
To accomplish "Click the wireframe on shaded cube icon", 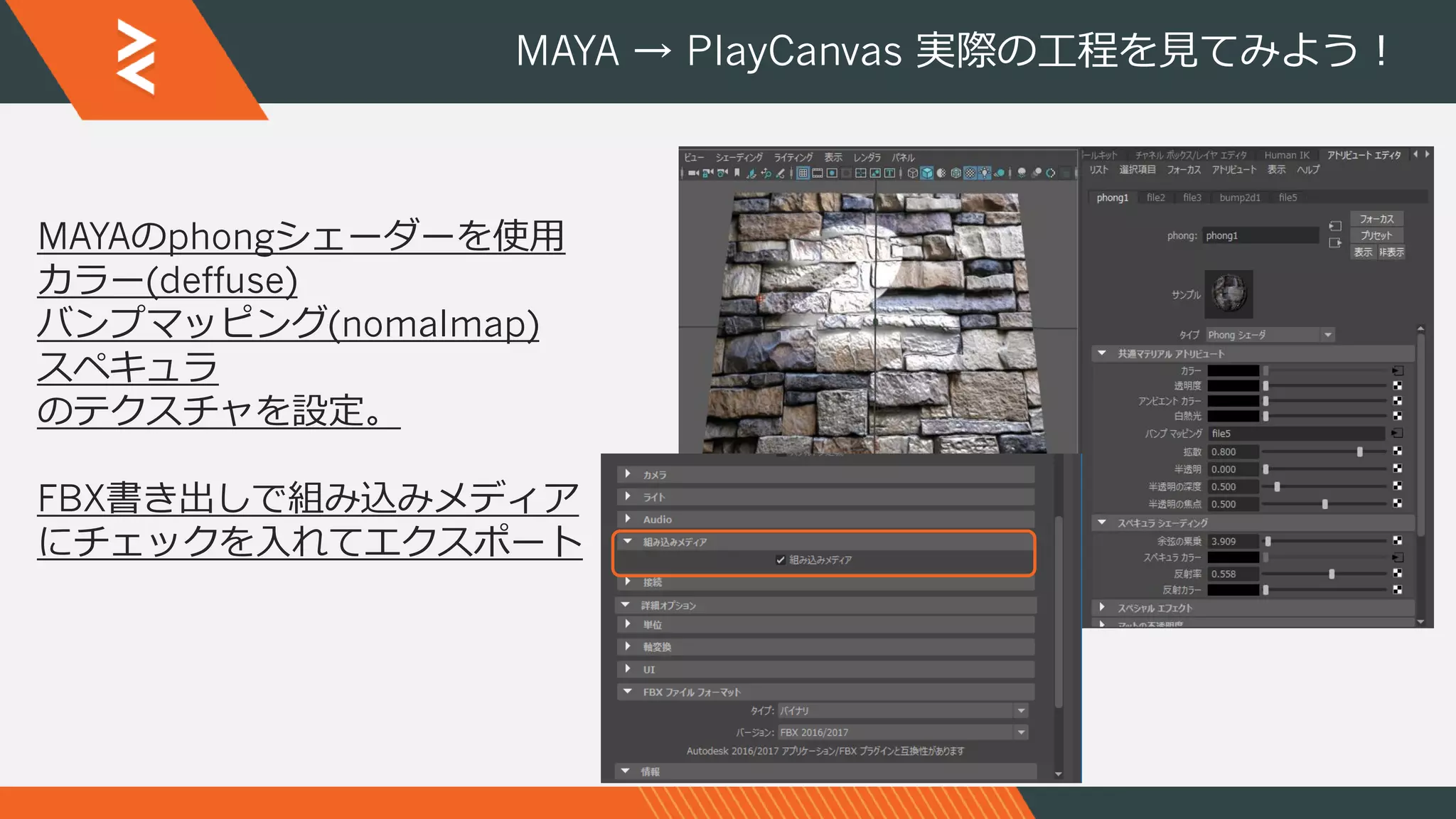I will tap(955, 173).
